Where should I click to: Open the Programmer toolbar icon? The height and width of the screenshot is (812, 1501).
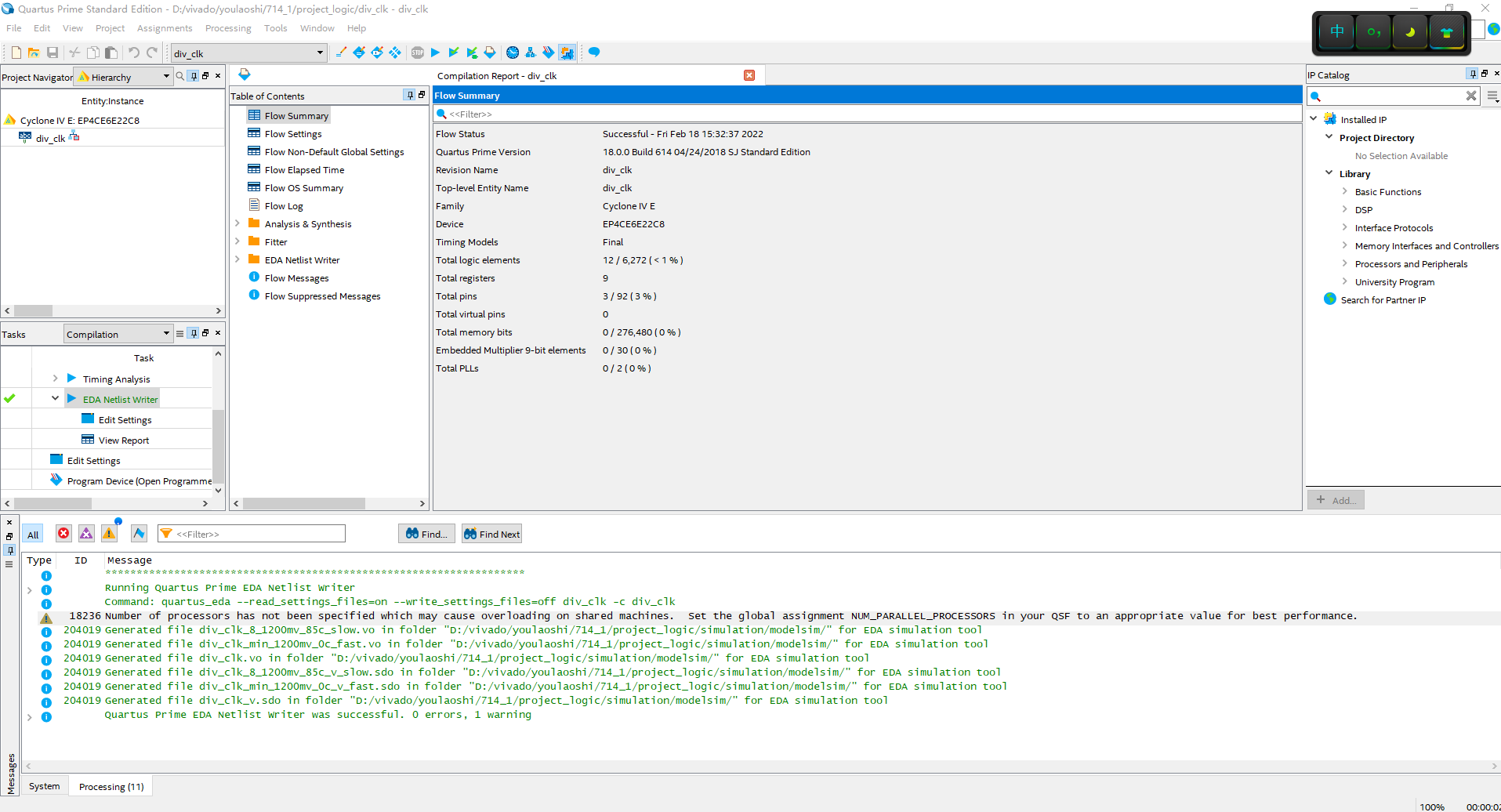click(549, 53)
